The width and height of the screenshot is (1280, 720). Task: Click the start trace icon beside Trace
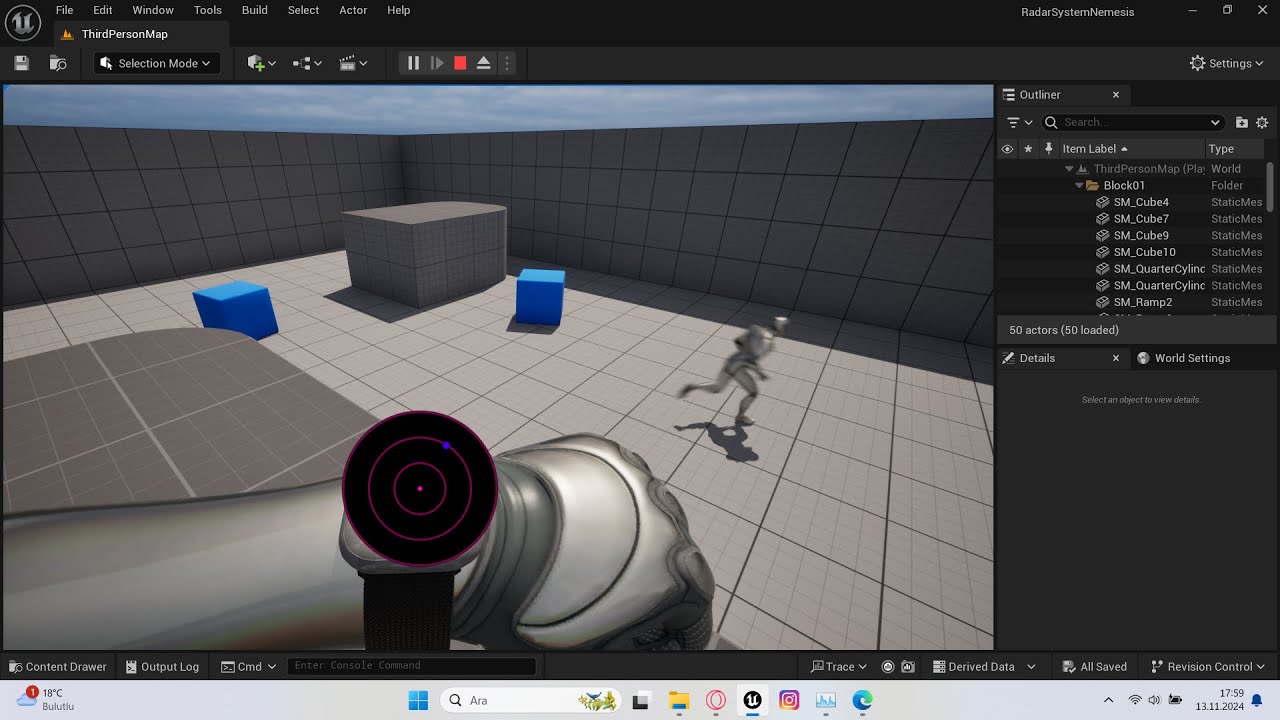(x=888, y=667)
